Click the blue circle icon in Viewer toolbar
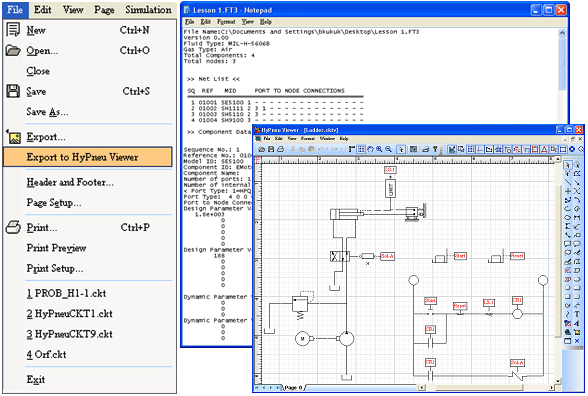The height and width of the screenshot is (396, 588). point(572,149)
